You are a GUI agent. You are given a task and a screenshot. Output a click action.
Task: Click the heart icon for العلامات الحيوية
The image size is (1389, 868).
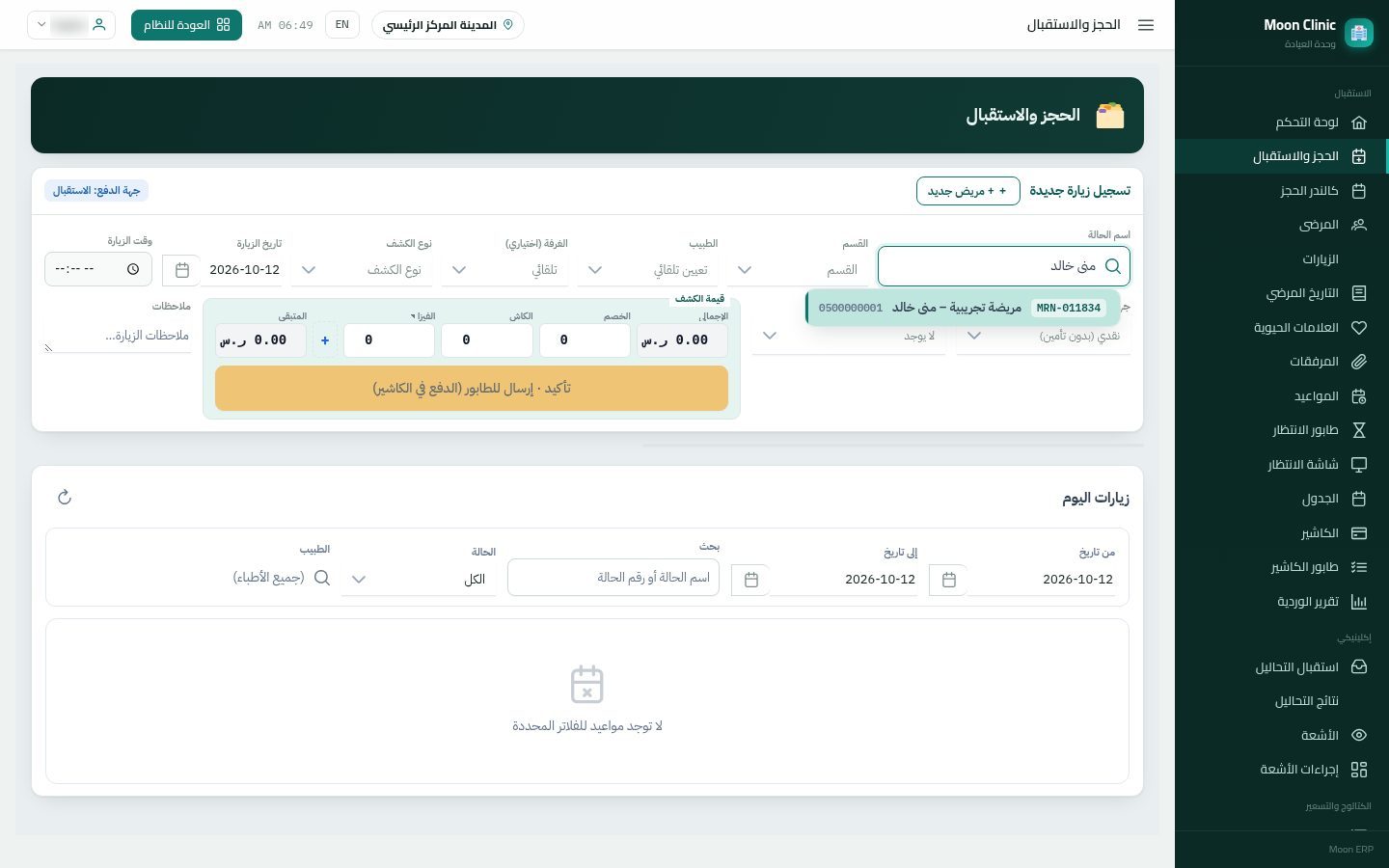(x=1359, y=328)
